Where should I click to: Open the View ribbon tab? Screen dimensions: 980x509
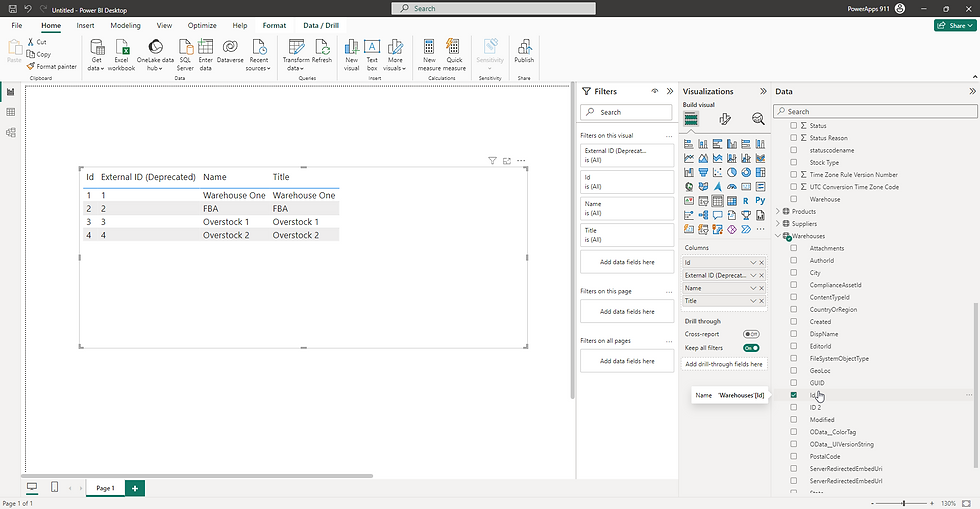click(x=164, y=26)
